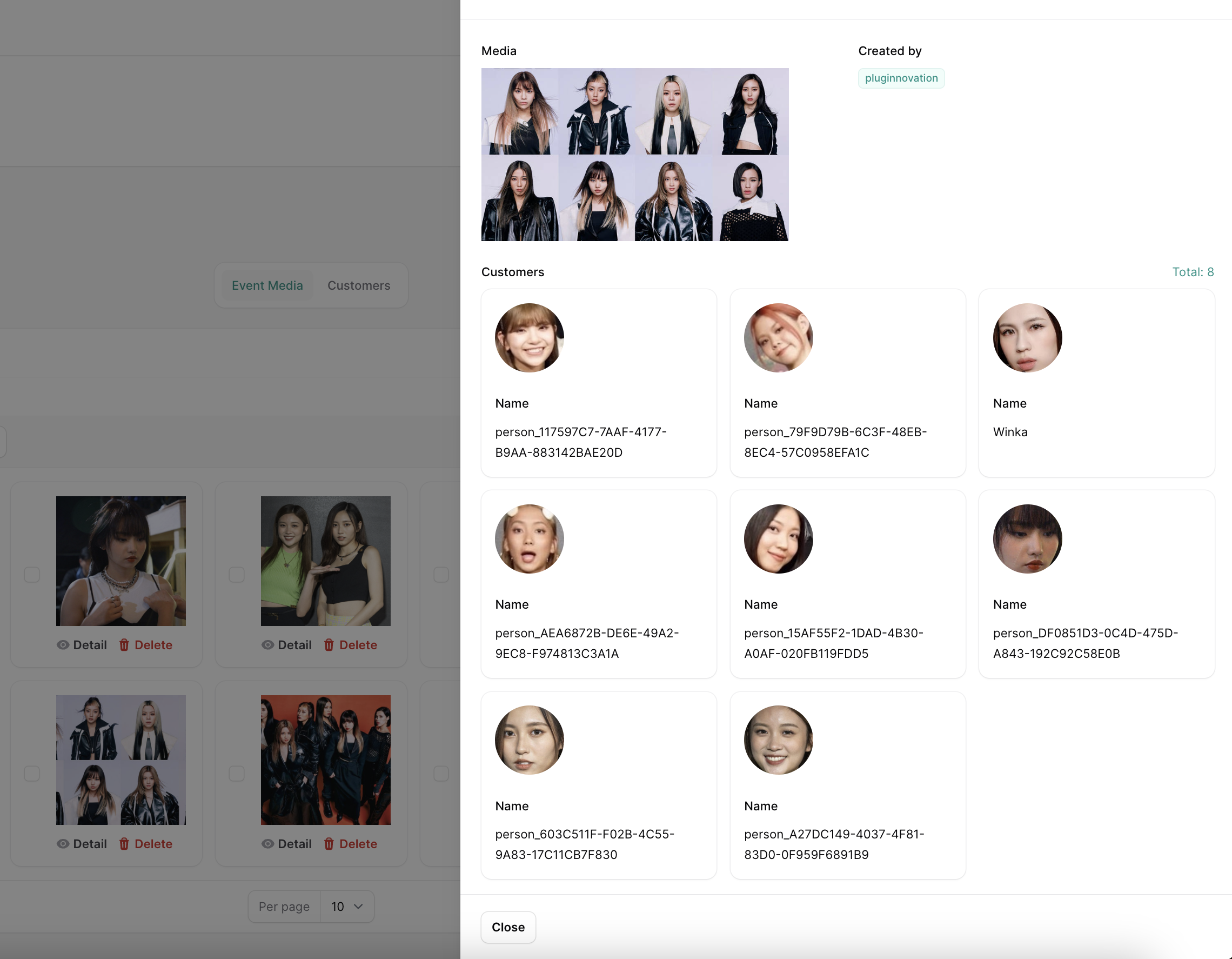Click Winka's customer avatar
The width and height of the screenshot is (1232, 959).
point(1027,337)
